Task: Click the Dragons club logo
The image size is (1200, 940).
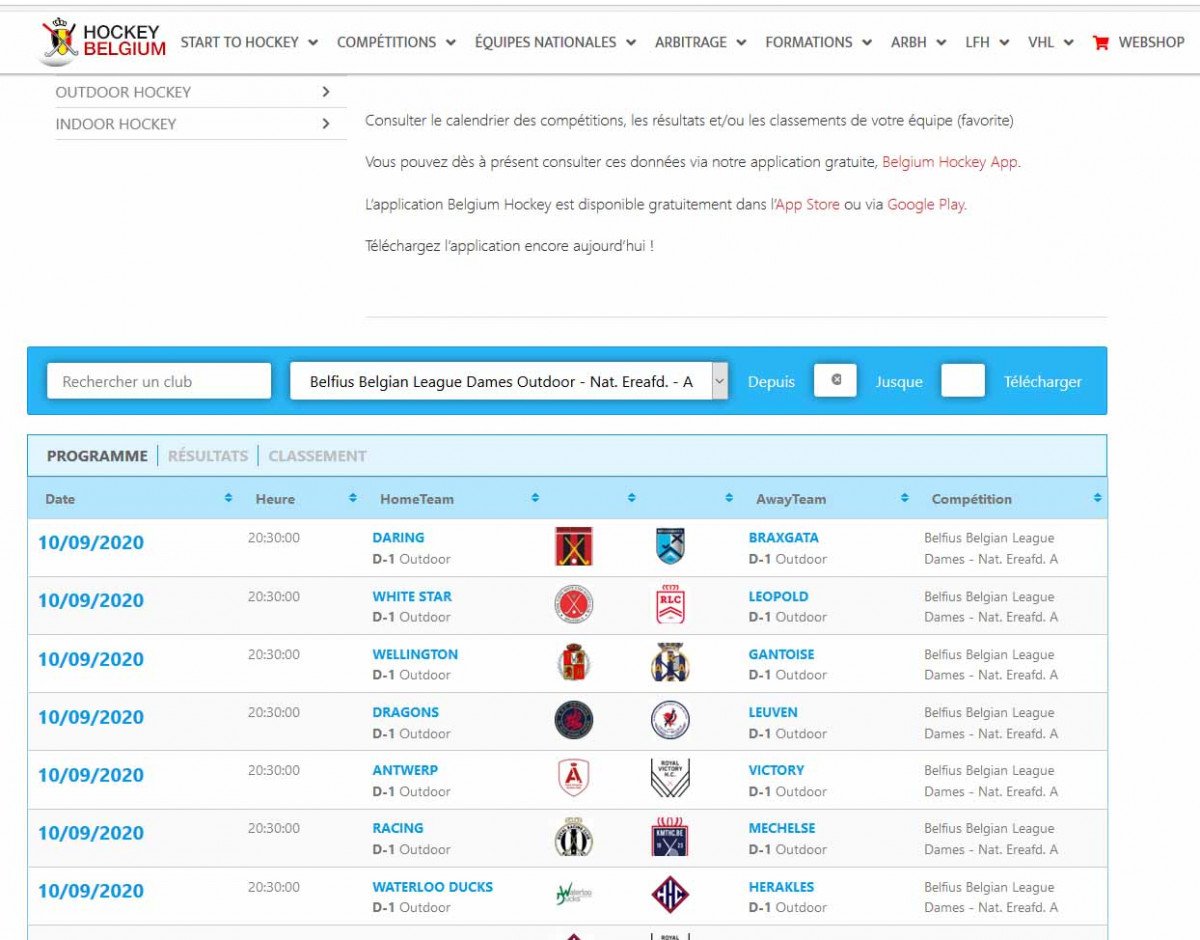Action: point(574,720)
